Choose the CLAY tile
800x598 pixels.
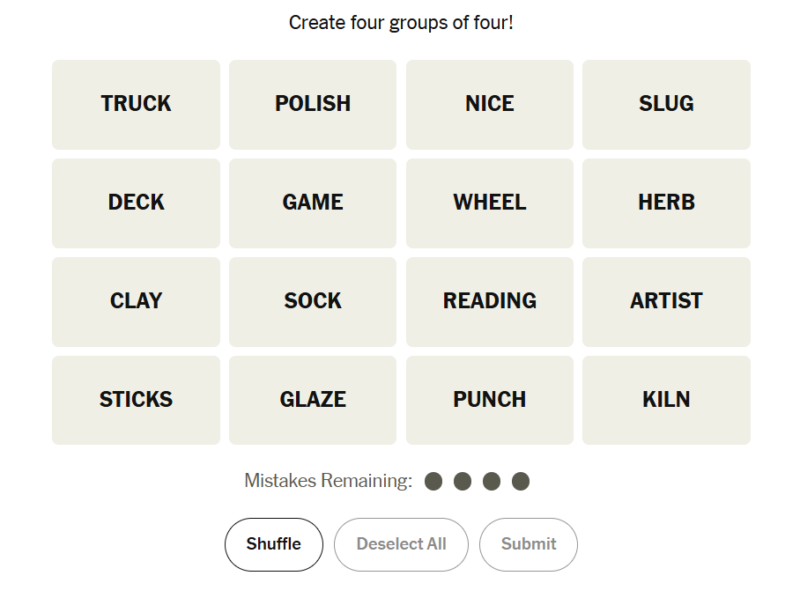point(136,301)
